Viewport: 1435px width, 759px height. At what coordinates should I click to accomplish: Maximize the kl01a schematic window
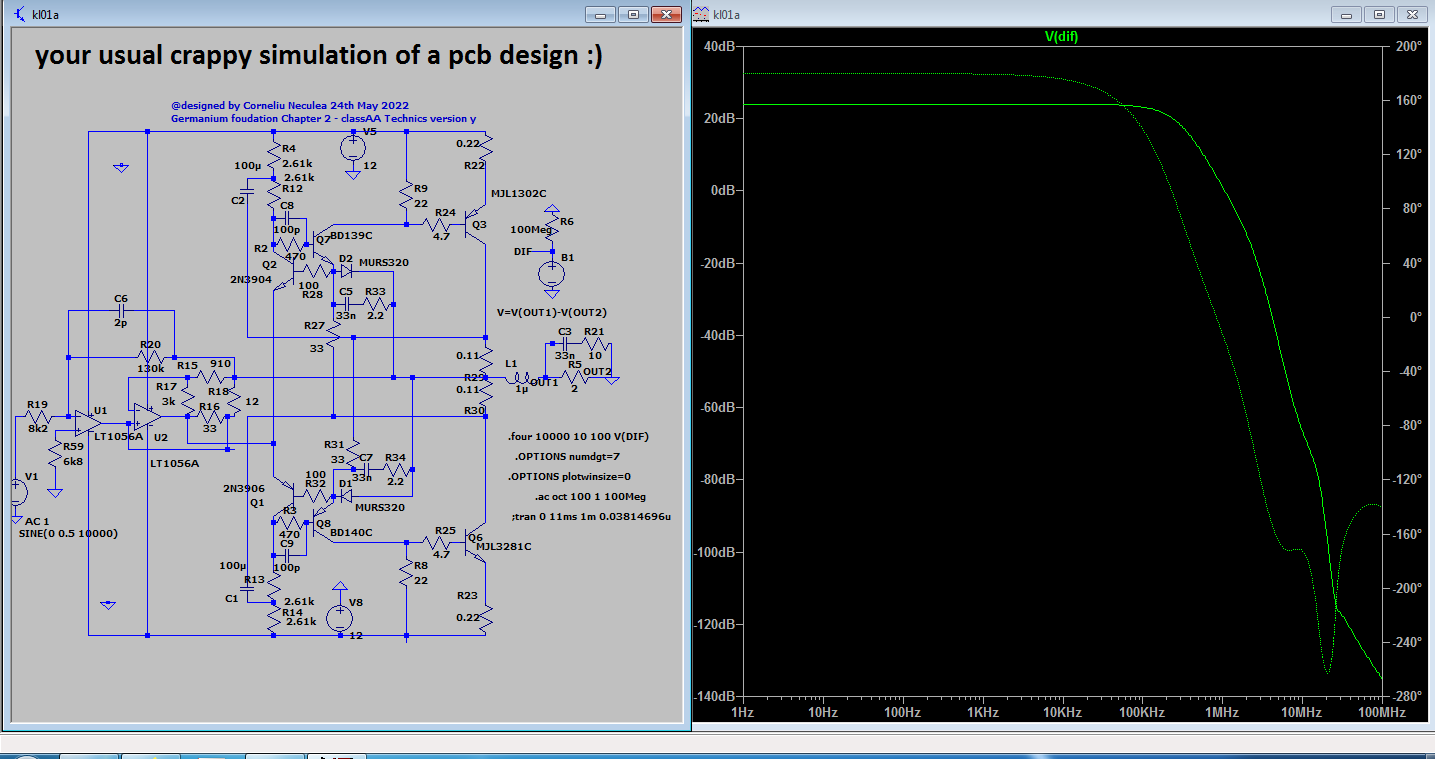[x=632, y=14]
